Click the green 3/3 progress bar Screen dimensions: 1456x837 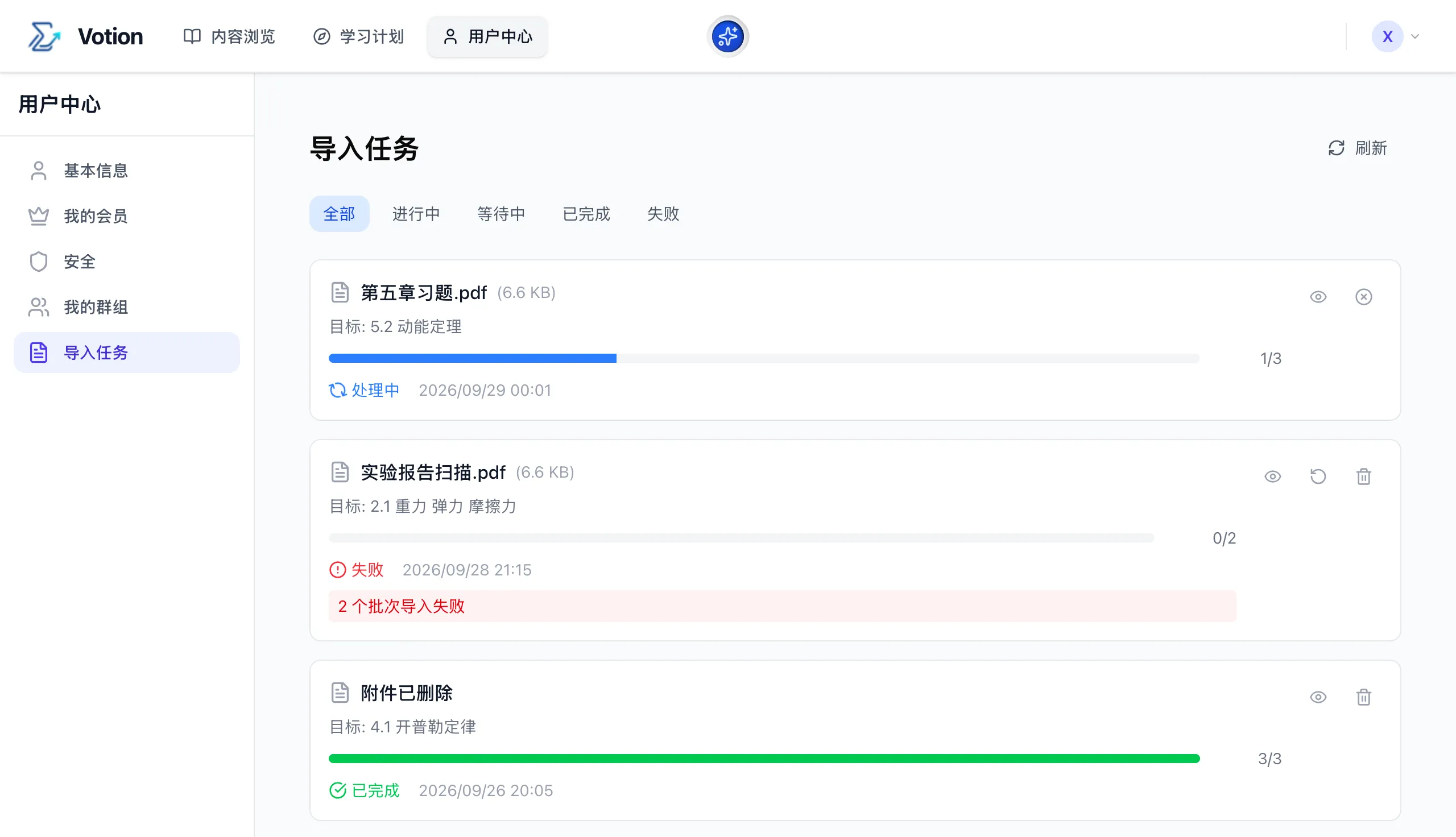point(764,759)
